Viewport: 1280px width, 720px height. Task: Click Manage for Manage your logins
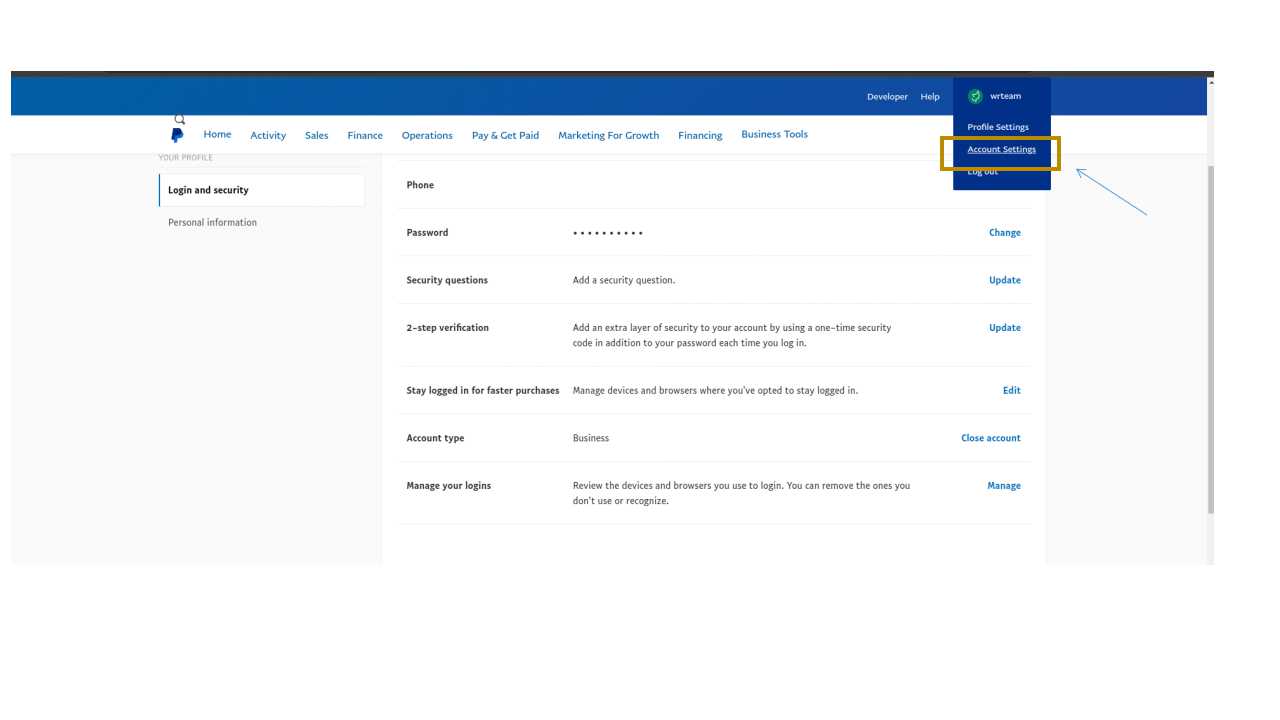[x=1004, y=486]
